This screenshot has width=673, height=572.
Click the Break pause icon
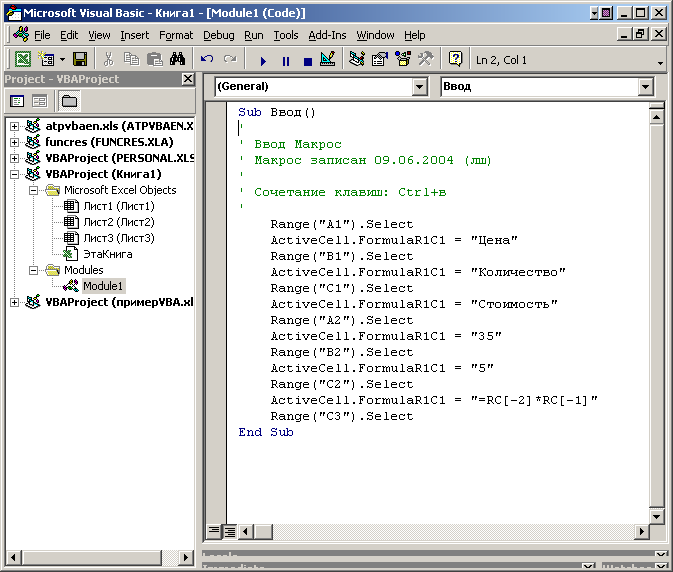pyautogui.click(x=285, y=61)
